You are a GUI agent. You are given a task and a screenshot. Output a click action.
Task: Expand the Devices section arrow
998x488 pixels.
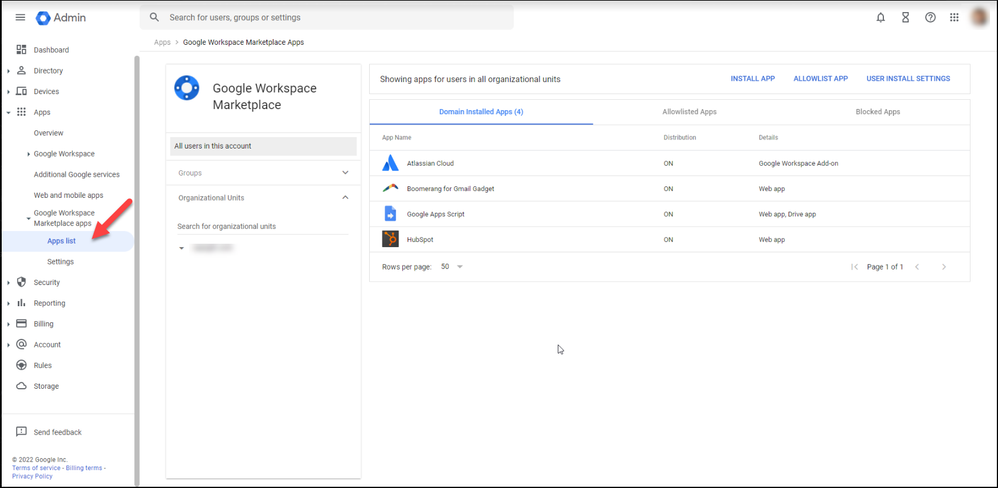[8, 92]
